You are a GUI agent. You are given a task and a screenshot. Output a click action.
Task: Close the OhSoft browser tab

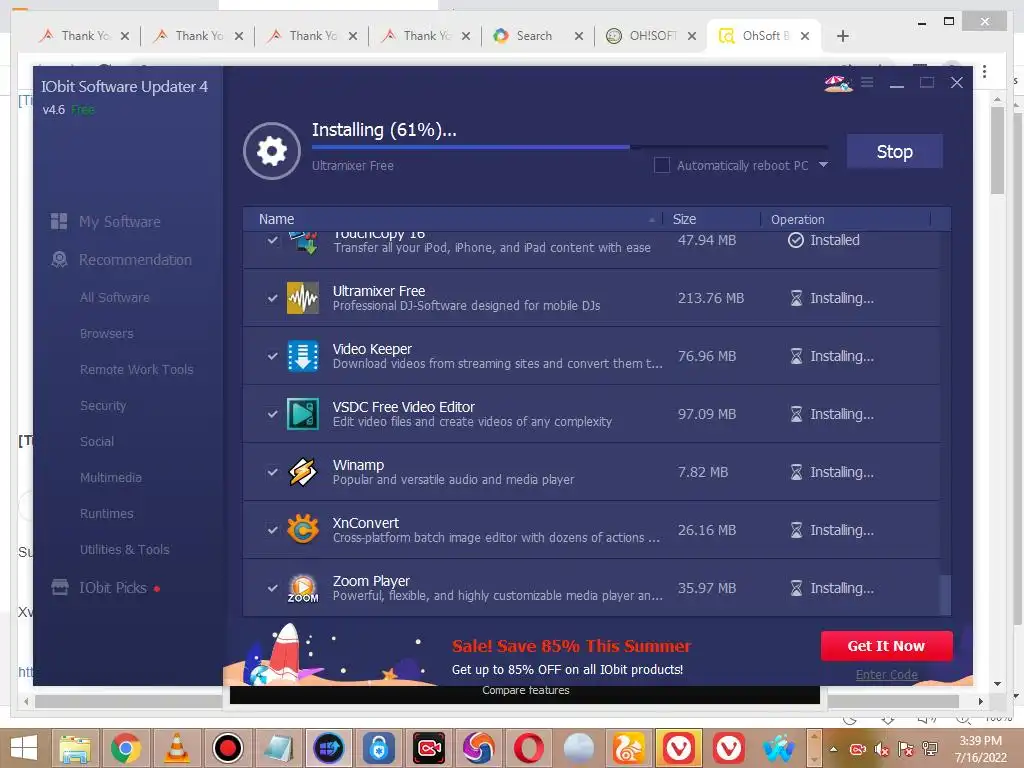tap(805, 36)
